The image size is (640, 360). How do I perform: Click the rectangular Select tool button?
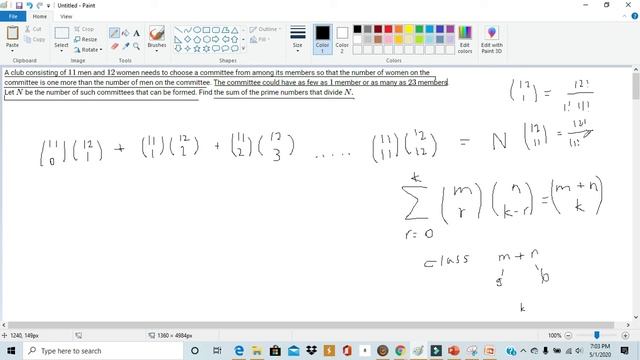tap(61, 33)
